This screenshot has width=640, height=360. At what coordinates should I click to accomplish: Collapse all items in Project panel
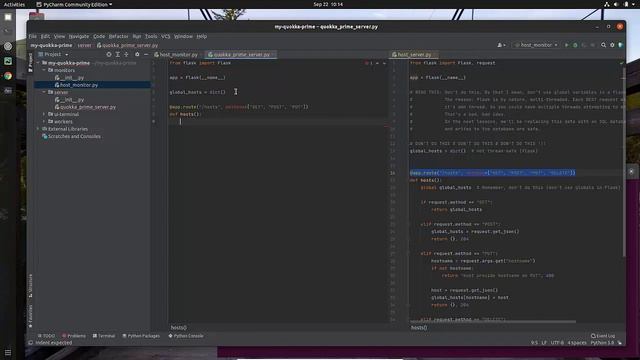pos(126,54)
